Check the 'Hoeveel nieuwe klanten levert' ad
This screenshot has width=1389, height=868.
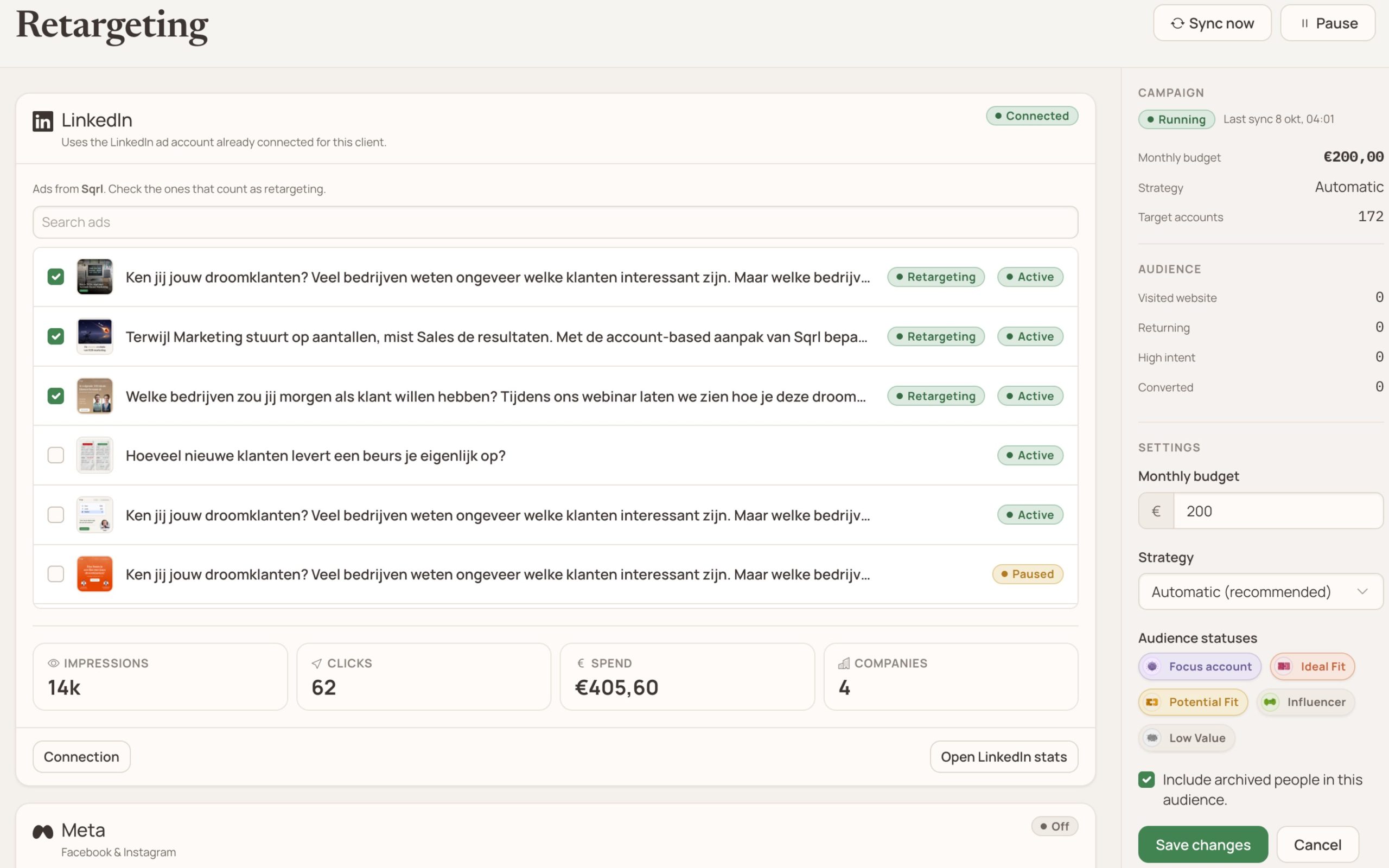56,455
